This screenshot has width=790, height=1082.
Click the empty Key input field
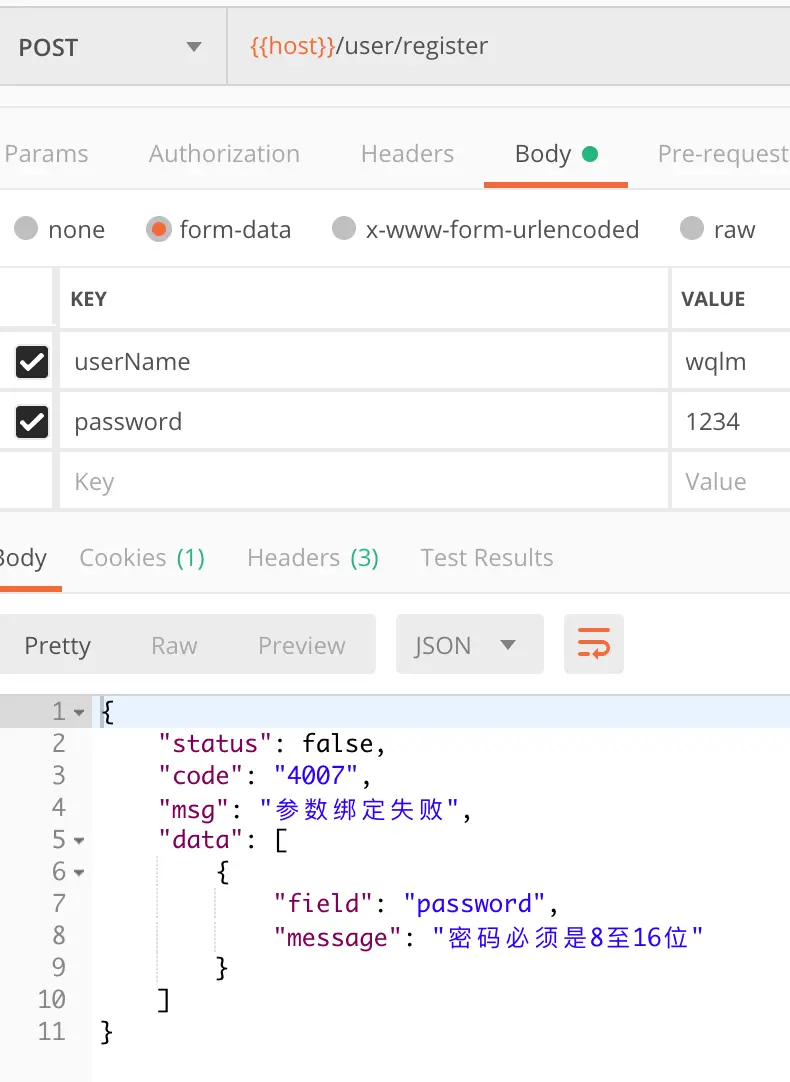click(360, 482)
